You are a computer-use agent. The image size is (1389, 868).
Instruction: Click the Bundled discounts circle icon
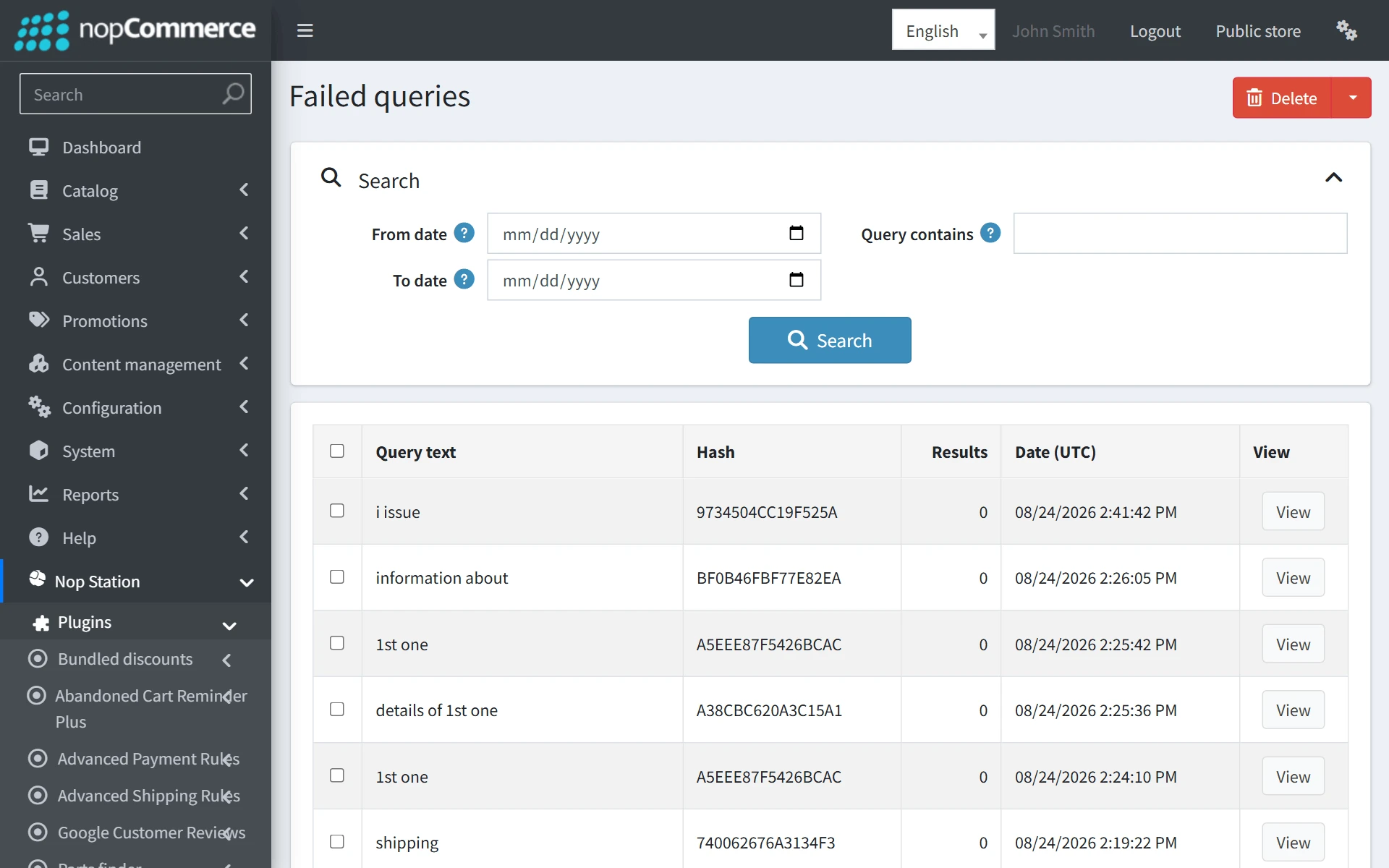click(x=38, y=659)
